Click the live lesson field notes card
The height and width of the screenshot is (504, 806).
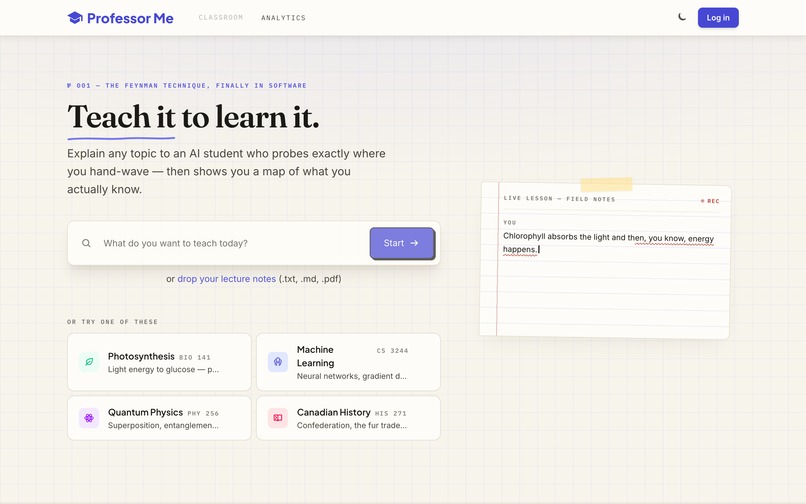[605, 260]
